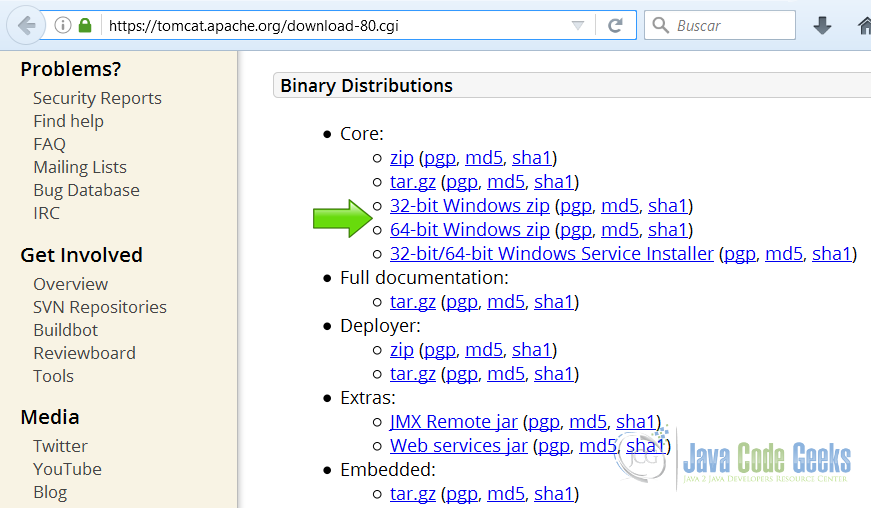The image size is (871, 508).
Task: Open the Twitter link under Media
Action: coord(60,446)
